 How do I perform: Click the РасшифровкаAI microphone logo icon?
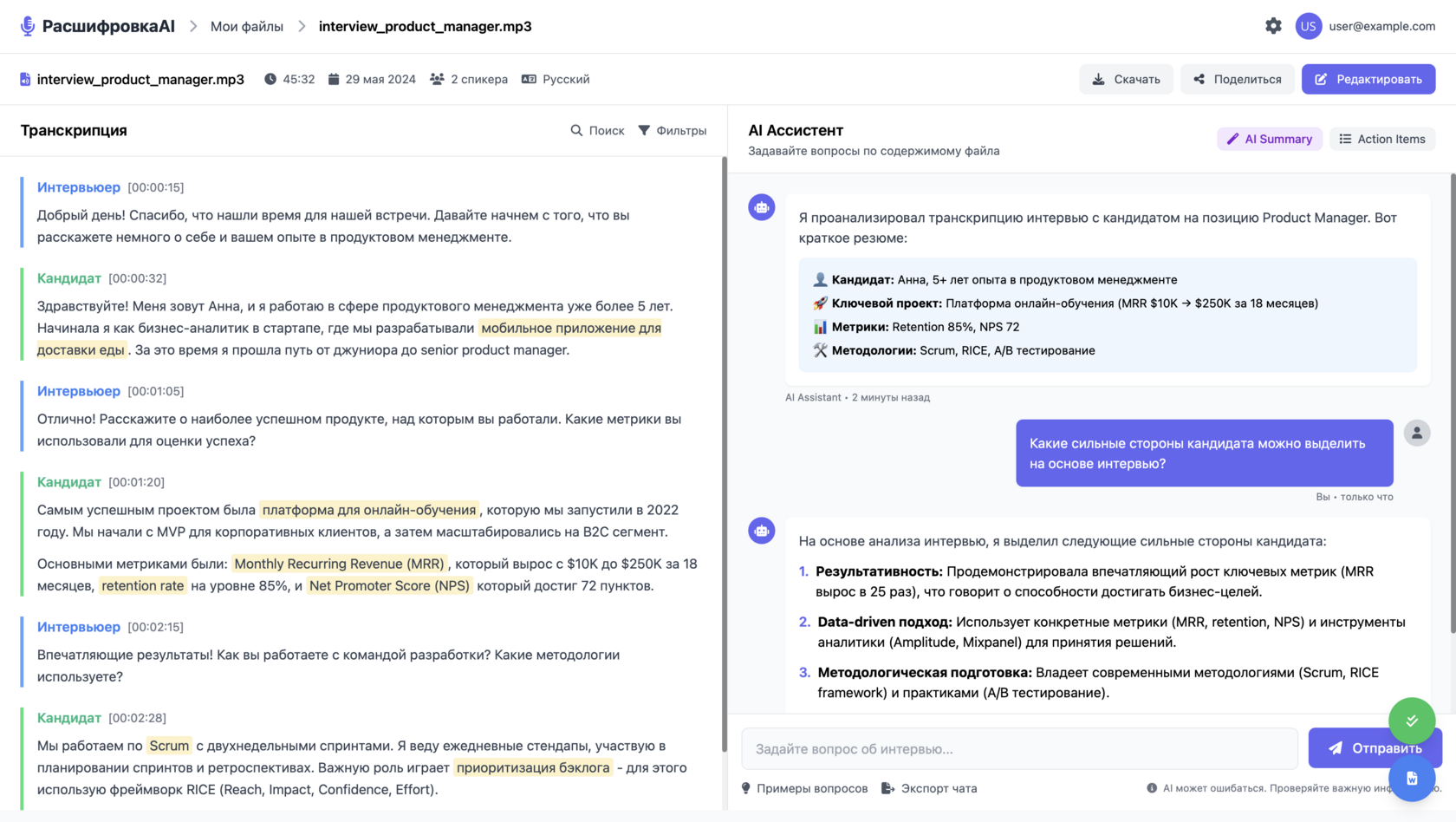coord(28,26)
